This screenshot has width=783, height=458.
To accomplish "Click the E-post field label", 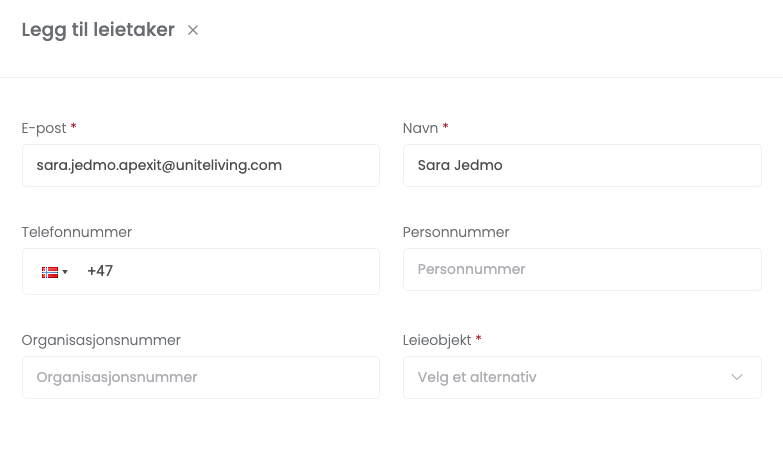I will (44, 128).
